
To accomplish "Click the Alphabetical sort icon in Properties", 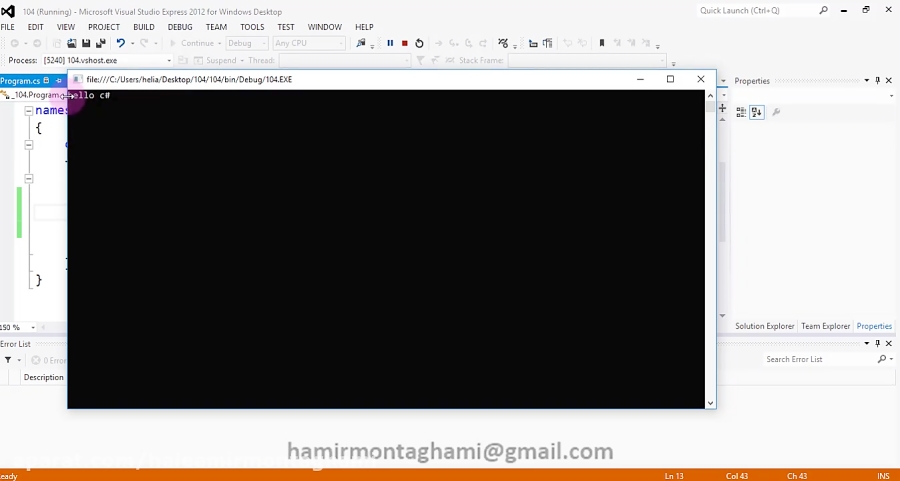I will click(x=757, y=113).
